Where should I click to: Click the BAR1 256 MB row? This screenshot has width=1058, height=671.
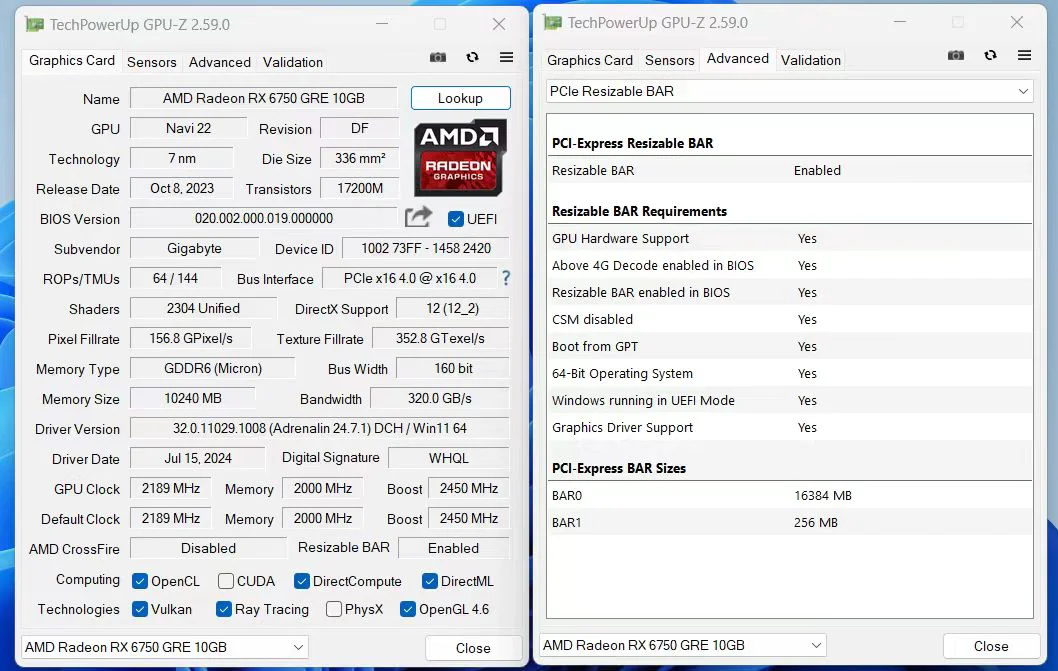click(789, 522)
